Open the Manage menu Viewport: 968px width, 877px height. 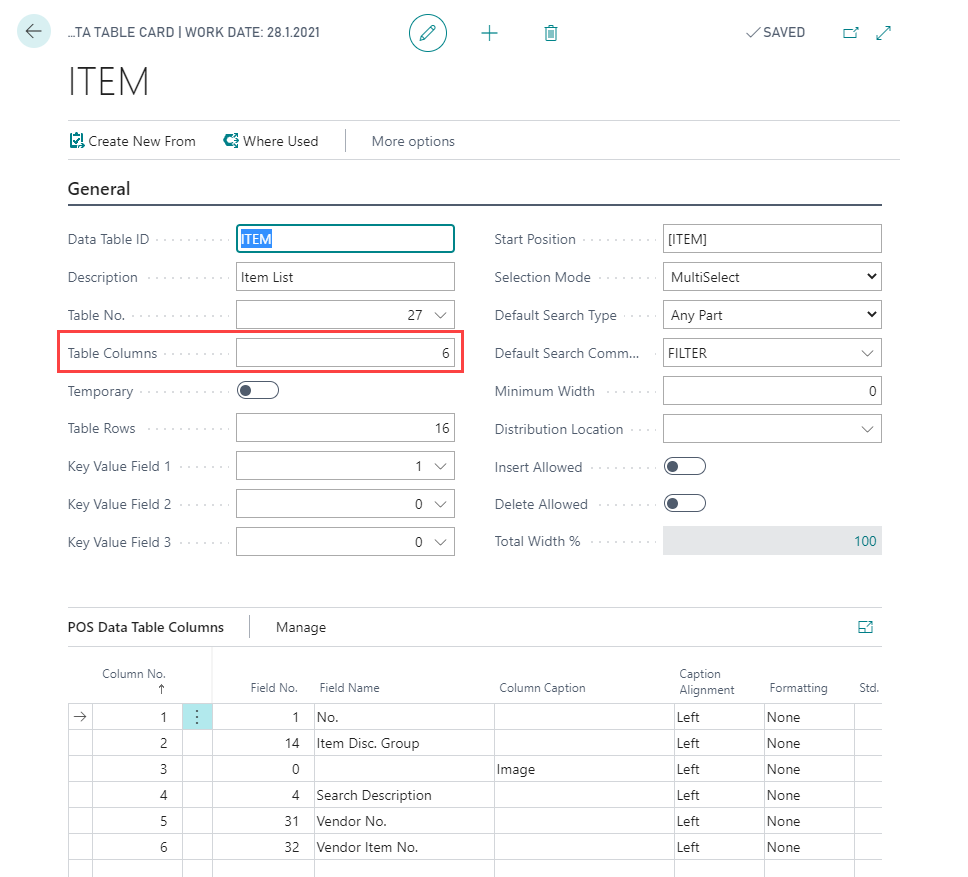301,627
